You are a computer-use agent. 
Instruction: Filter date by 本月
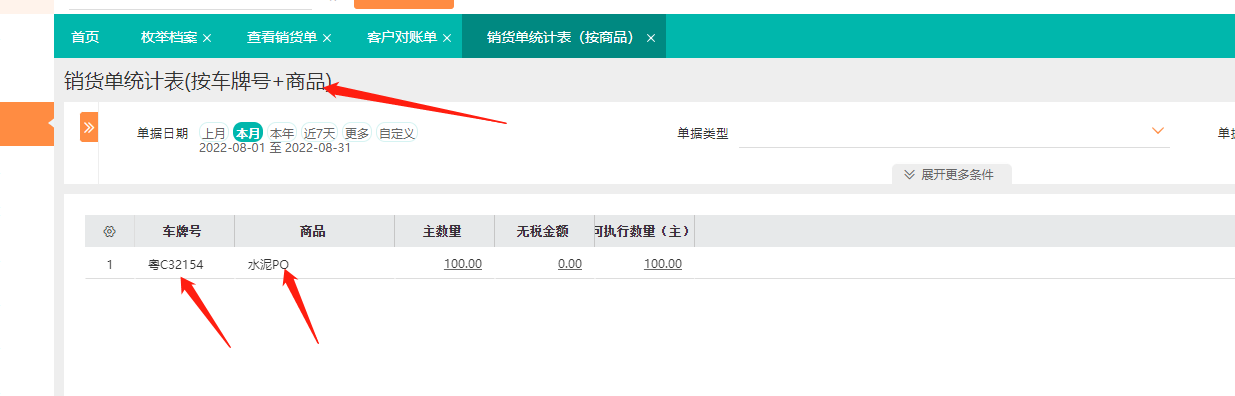[x=248, y=133]
